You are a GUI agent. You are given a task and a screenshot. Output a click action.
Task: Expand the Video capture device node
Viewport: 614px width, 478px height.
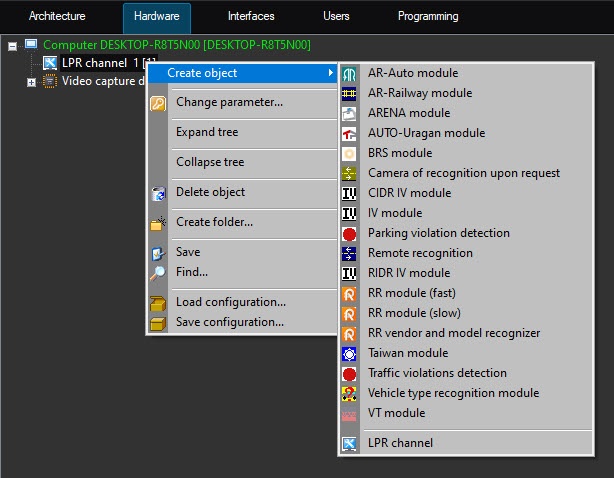(x=31, y=81)
